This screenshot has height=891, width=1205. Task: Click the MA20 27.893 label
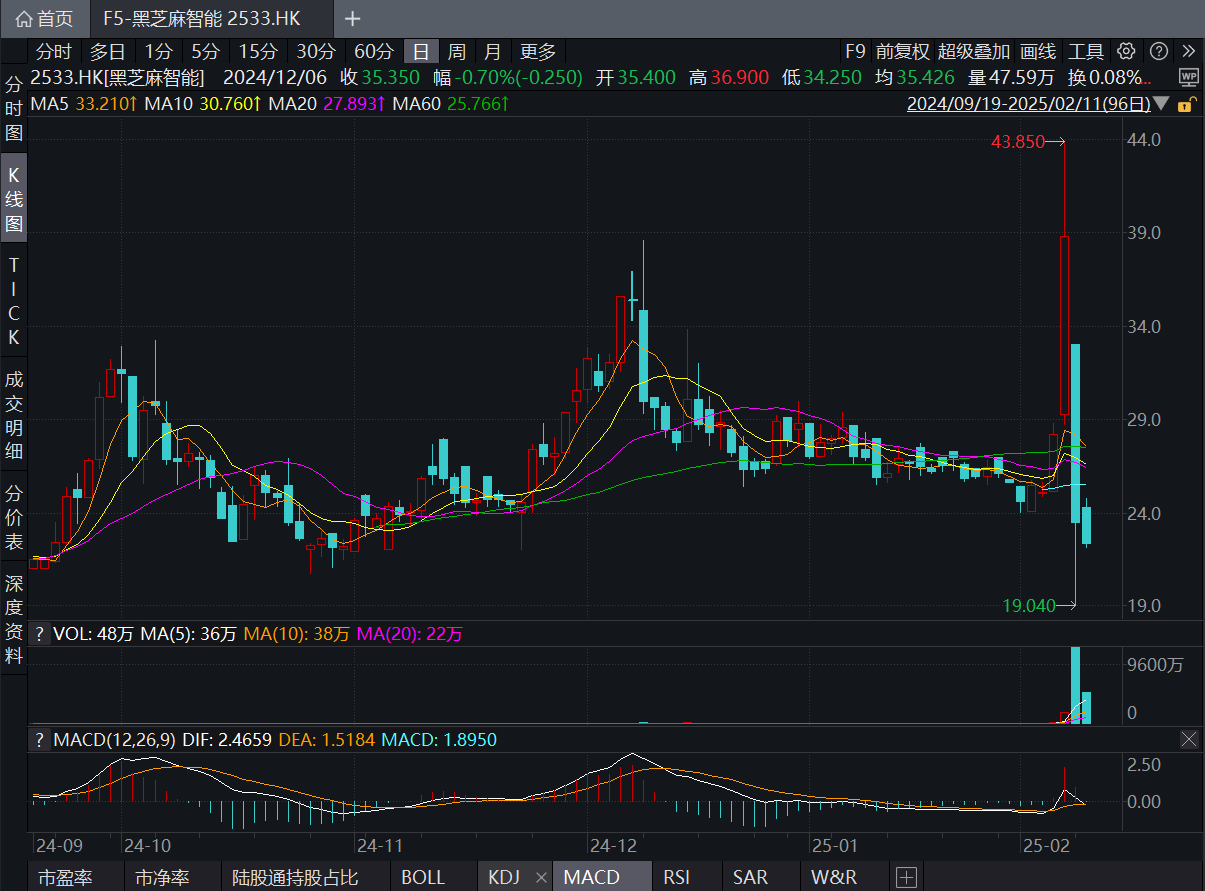coord(328,103)
